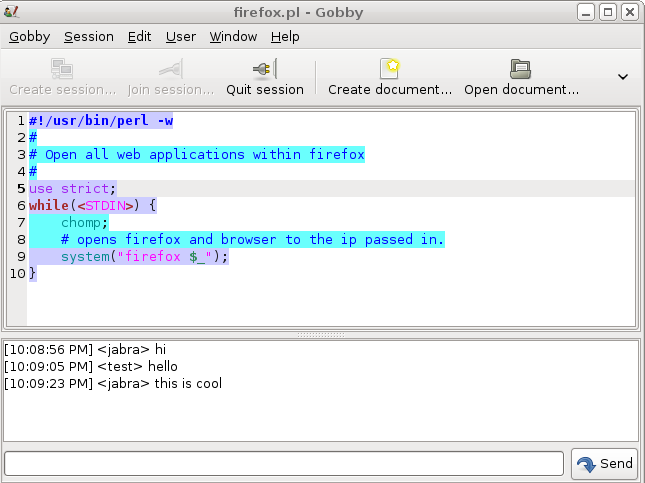This screenshot has width=645, height=483.
Task: Open the User menu
Action: tap(181, 37)
